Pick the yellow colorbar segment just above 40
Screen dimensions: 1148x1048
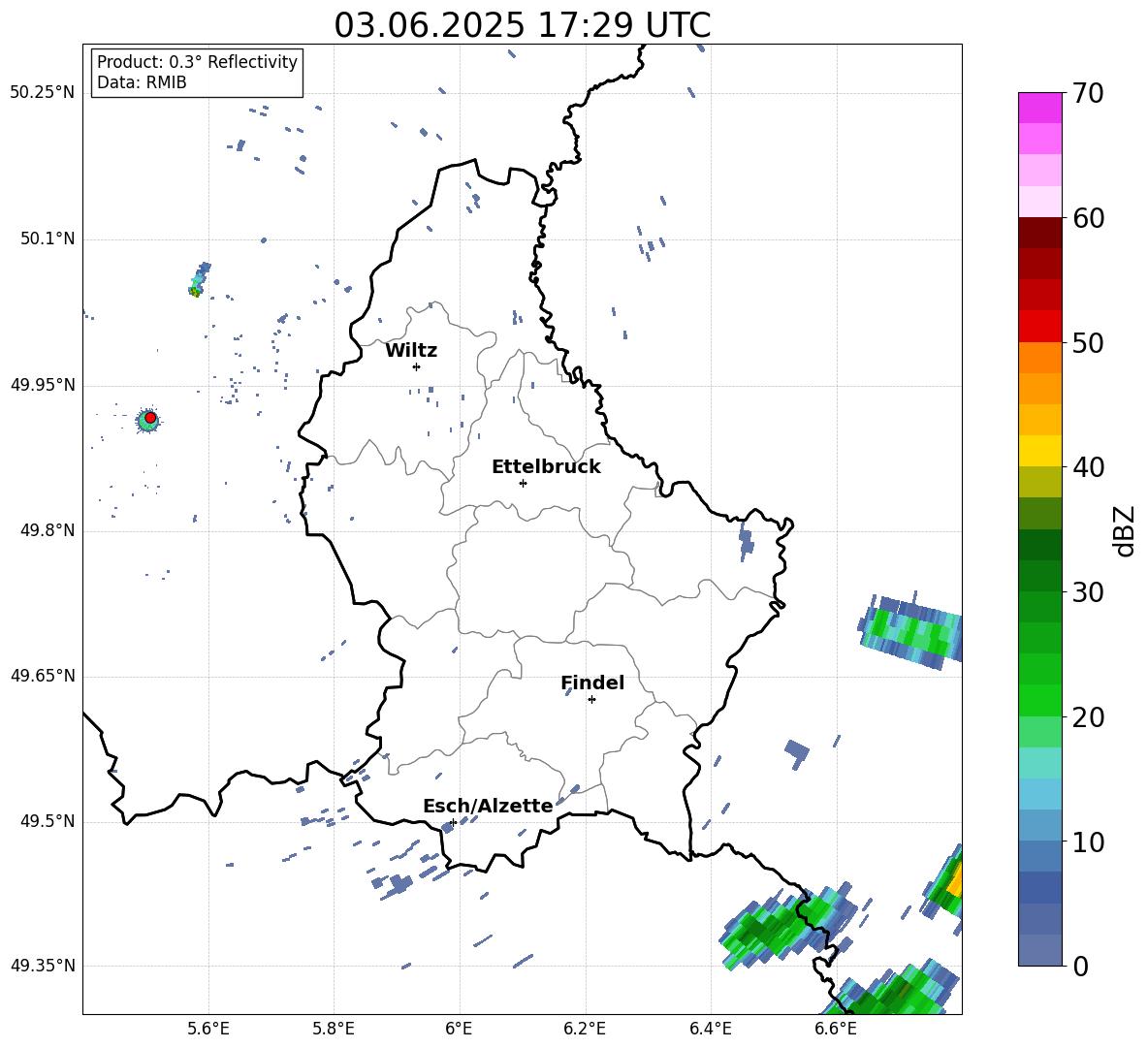(1039, 451)
